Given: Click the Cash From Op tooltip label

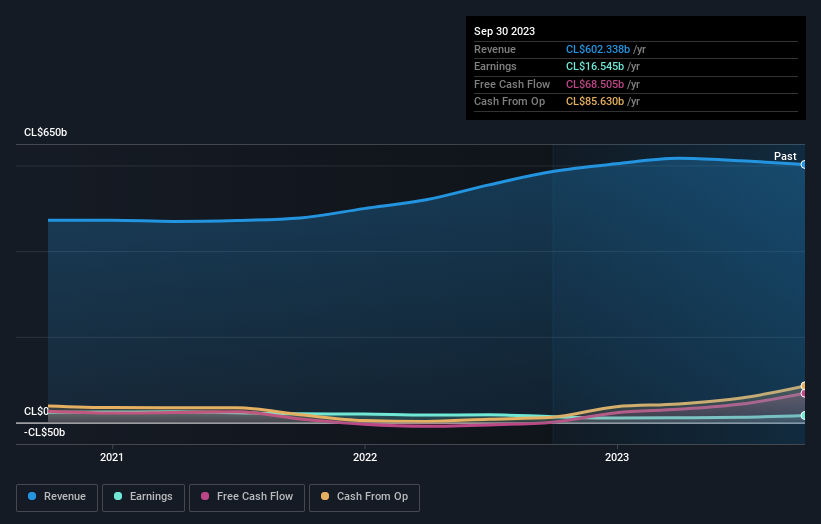Looking at the screenshot, I should click(x=509, y=102).
